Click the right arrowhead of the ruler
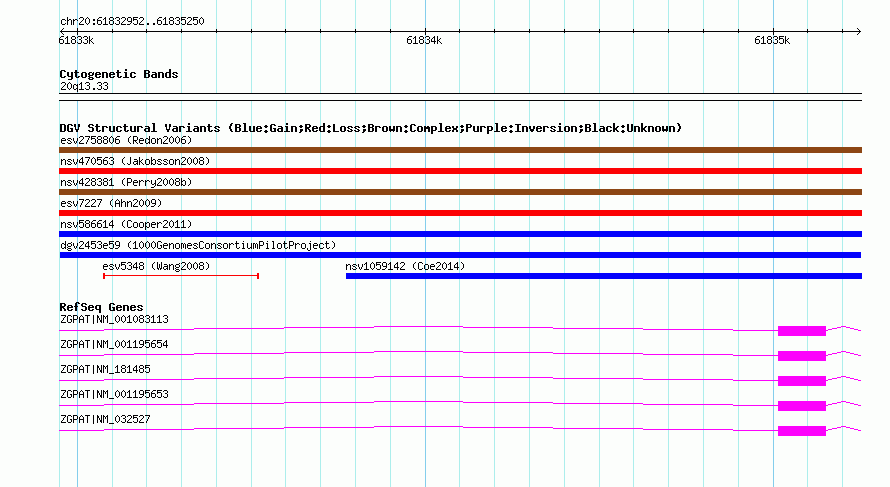Viewport: 890px width, 487px height. pos(859,31)
